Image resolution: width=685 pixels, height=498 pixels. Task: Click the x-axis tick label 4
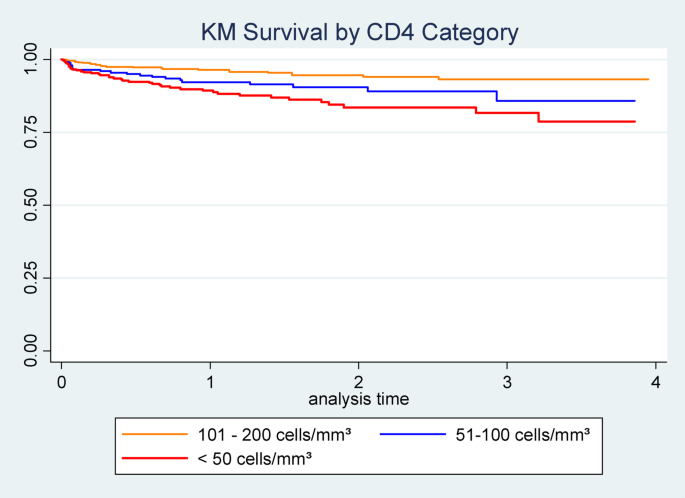pos(655,382)
